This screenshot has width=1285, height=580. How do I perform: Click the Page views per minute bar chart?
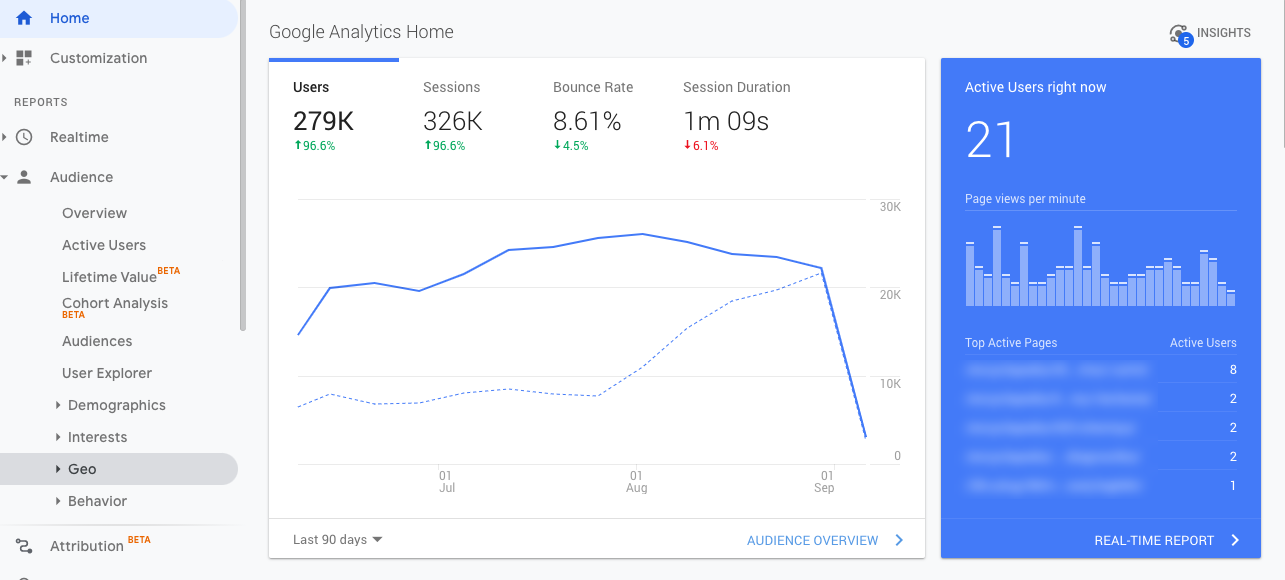pos(1100,264)
